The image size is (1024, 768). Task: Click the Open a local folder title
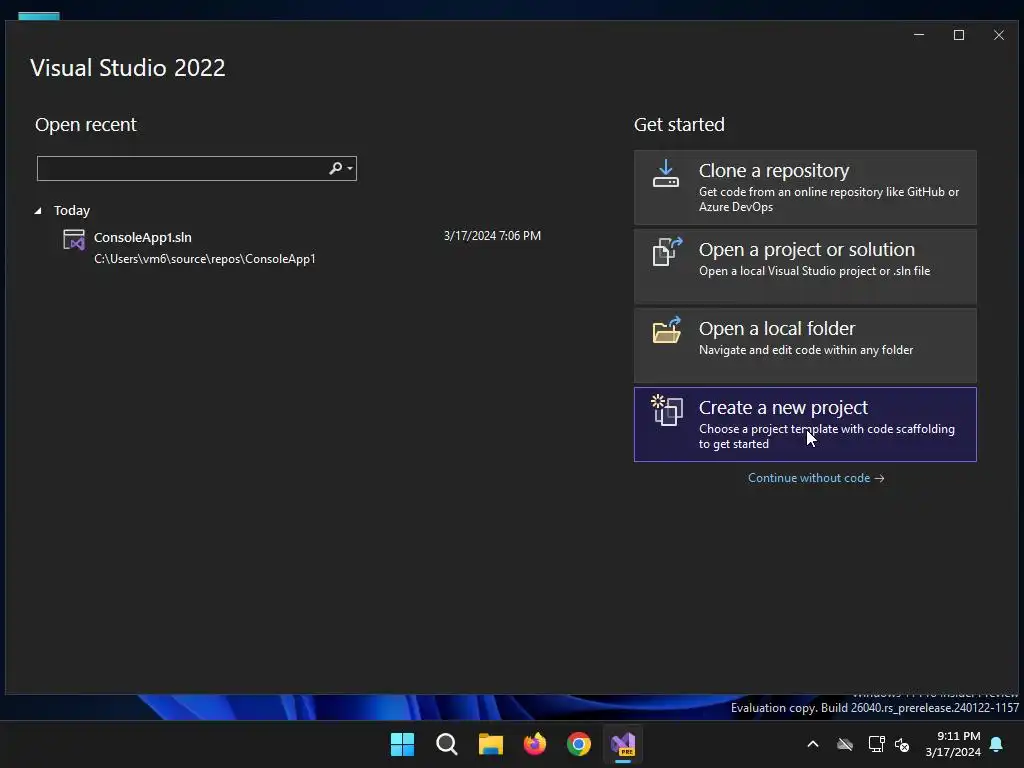pos(776,328)
